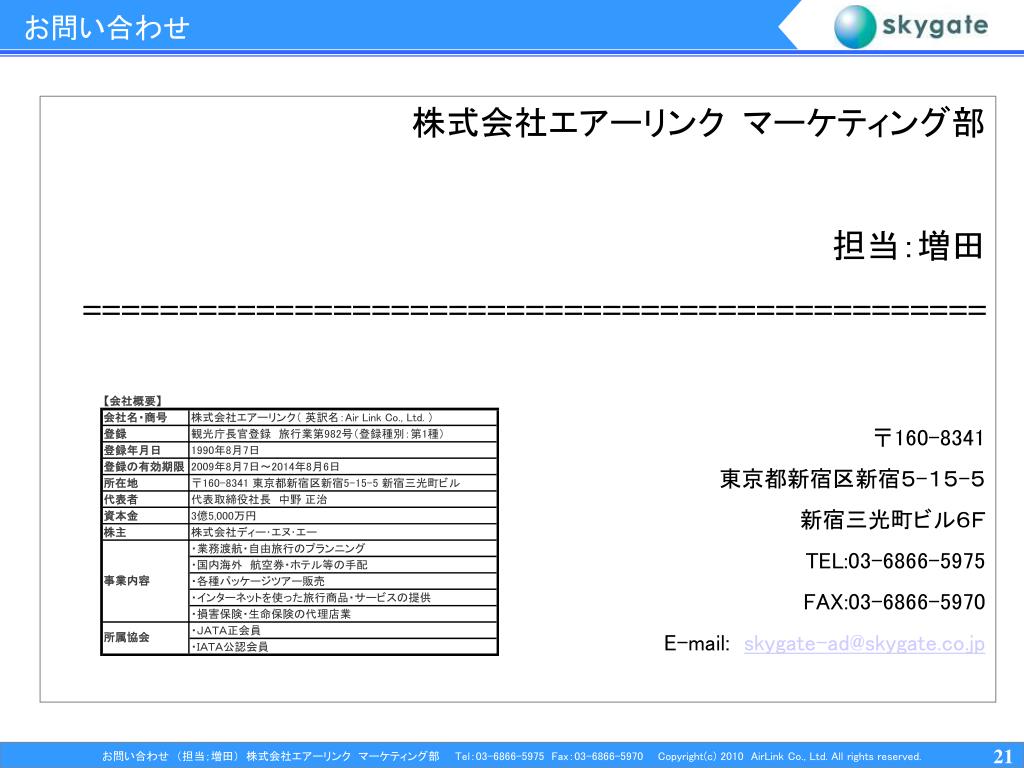Select the 1990年8月7日 date cell
The image size is (1024, 768).
[344, 450]
